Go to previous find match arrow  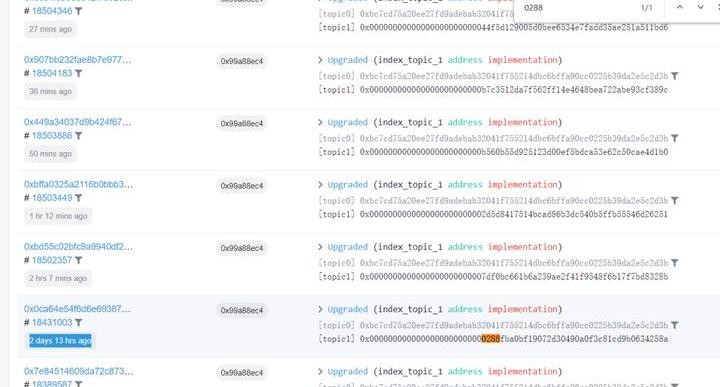click(x=680, y=7)
